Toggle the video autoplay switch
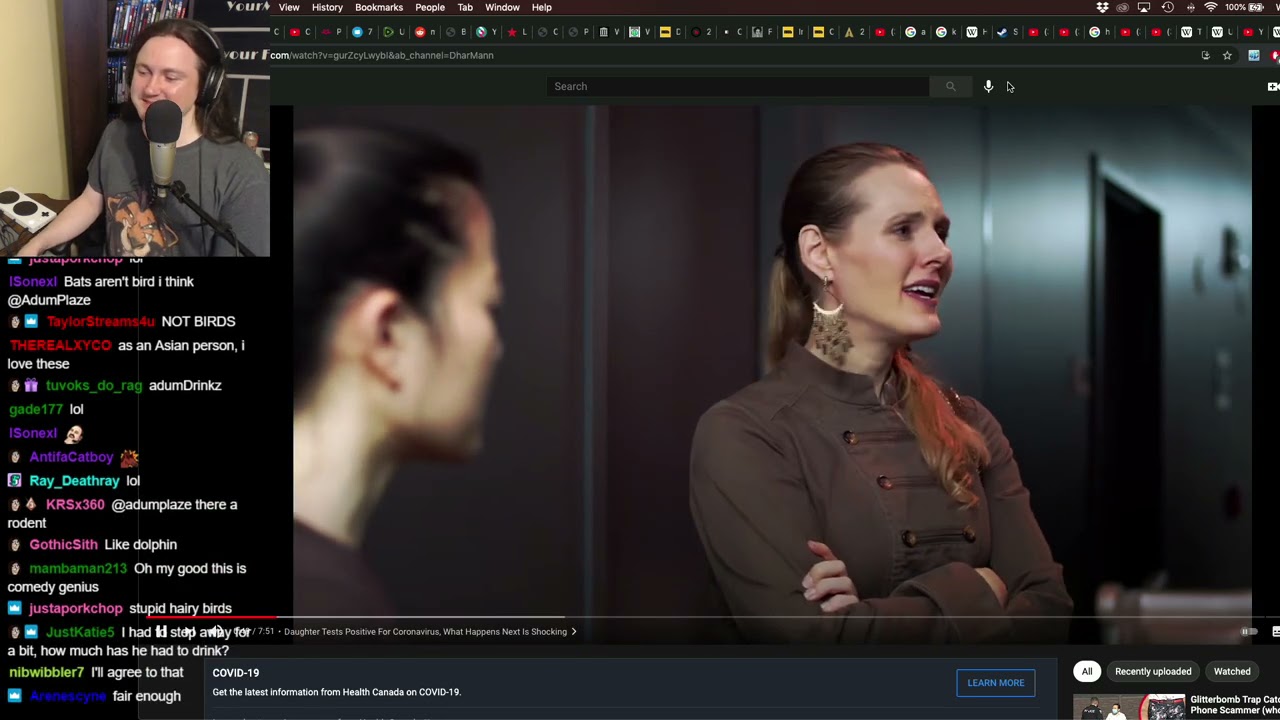 point(1249,631)
